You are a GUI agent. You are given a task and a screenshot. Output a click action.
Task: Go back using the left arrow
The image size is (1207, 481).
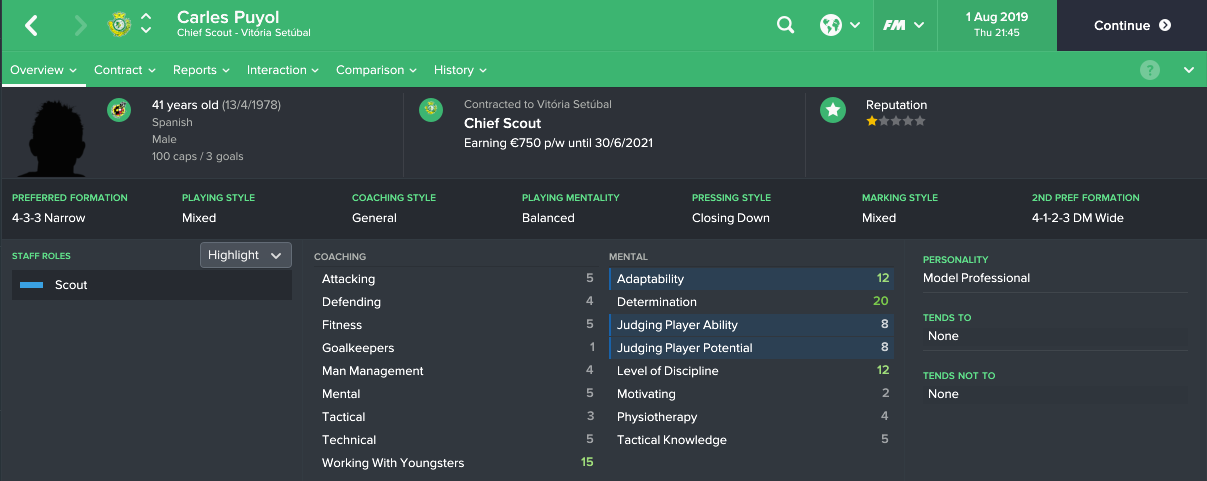click(31, 26)
